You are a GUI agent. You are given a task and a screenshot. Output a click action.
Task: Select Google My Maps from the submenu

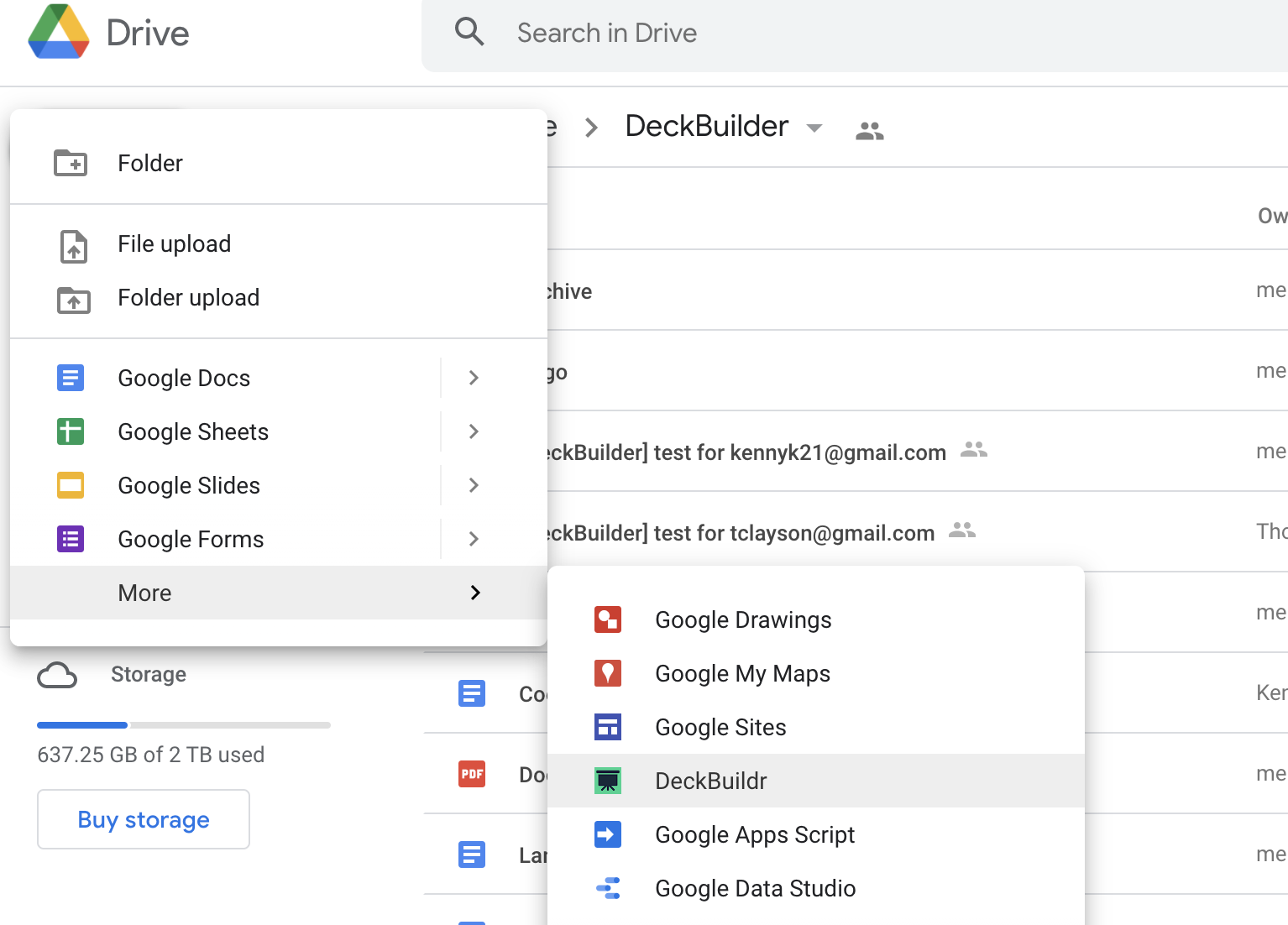(x=816, y=673)
